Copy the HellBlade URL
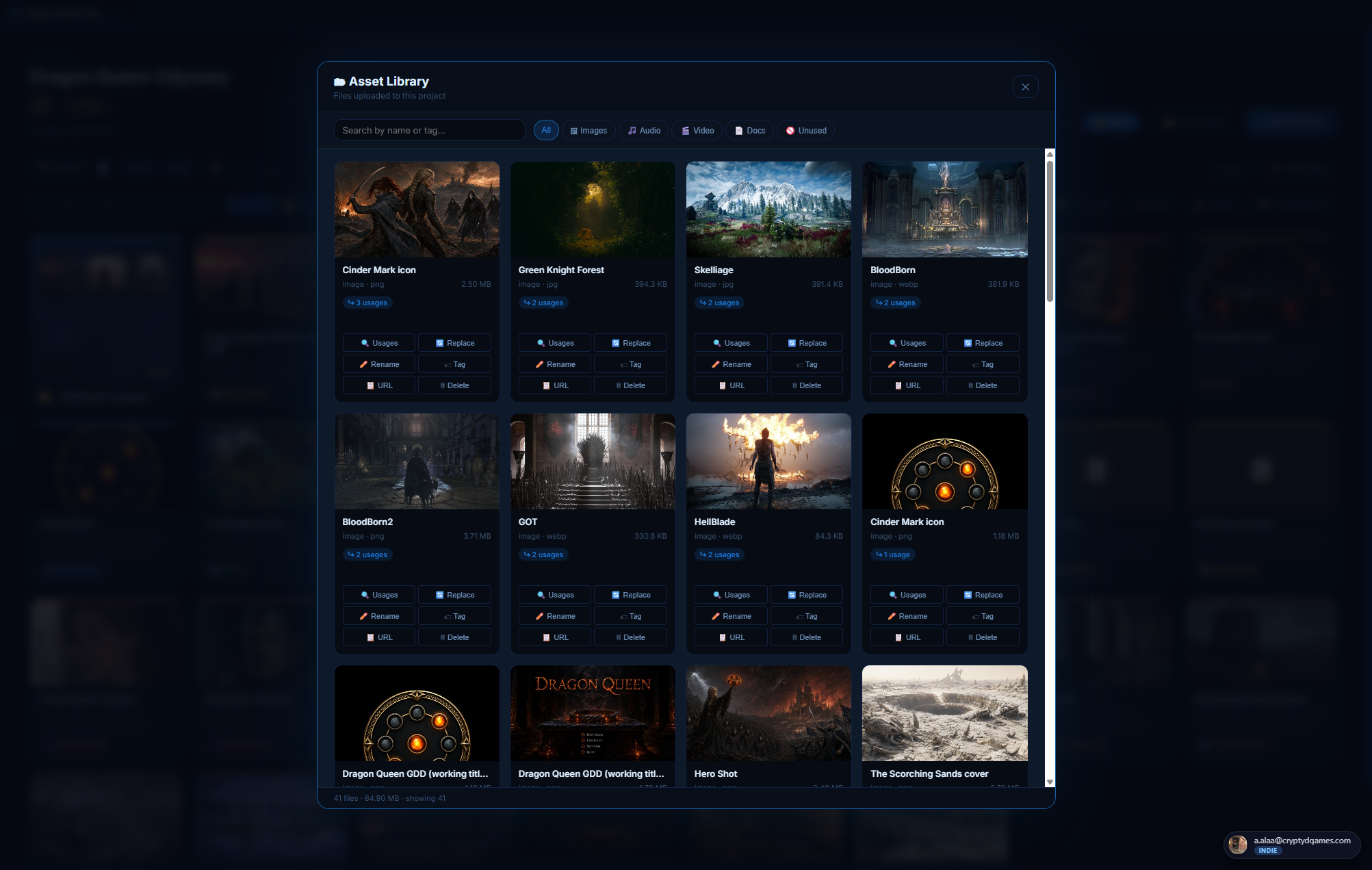This screenshot has width=1372, height=870. (x=731, y=637)
